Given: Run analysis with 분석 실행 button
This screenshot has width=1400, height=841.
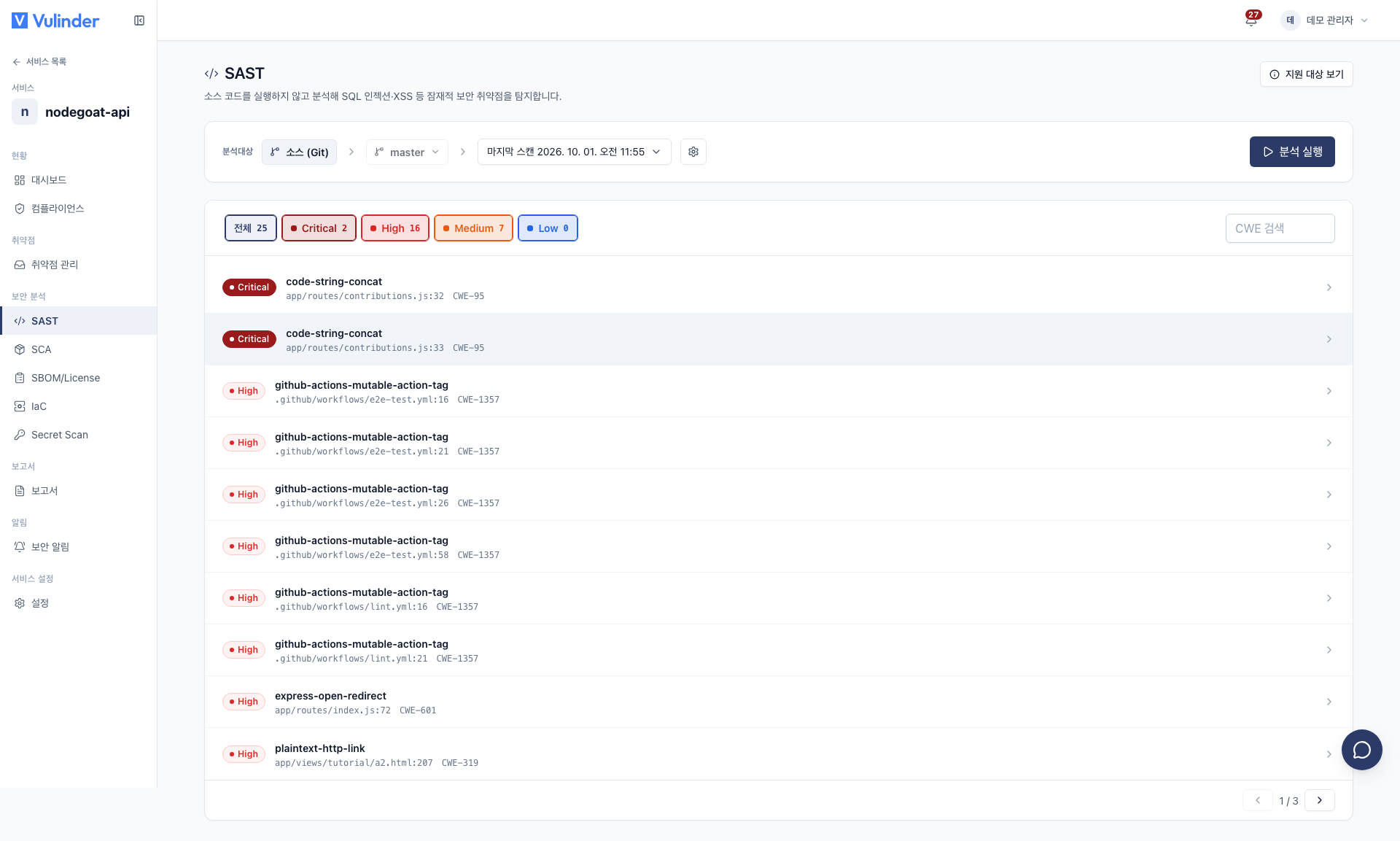Looking at the screenshot, I should coord(1292,152).
